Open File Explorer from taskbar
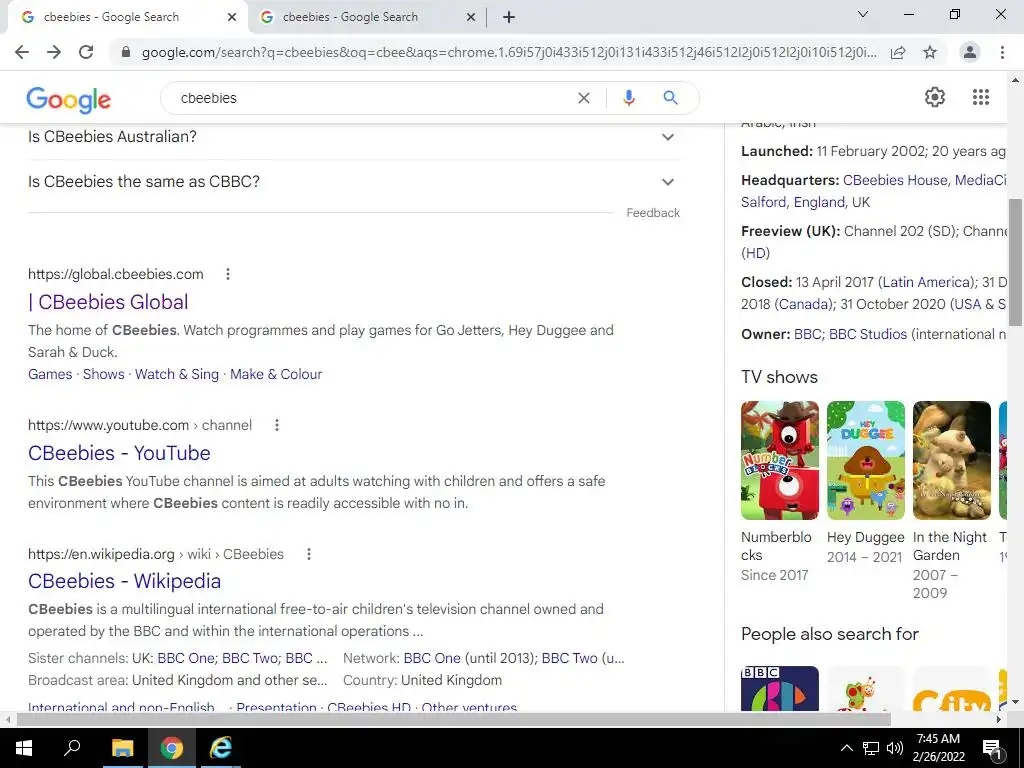 [122, 748]
